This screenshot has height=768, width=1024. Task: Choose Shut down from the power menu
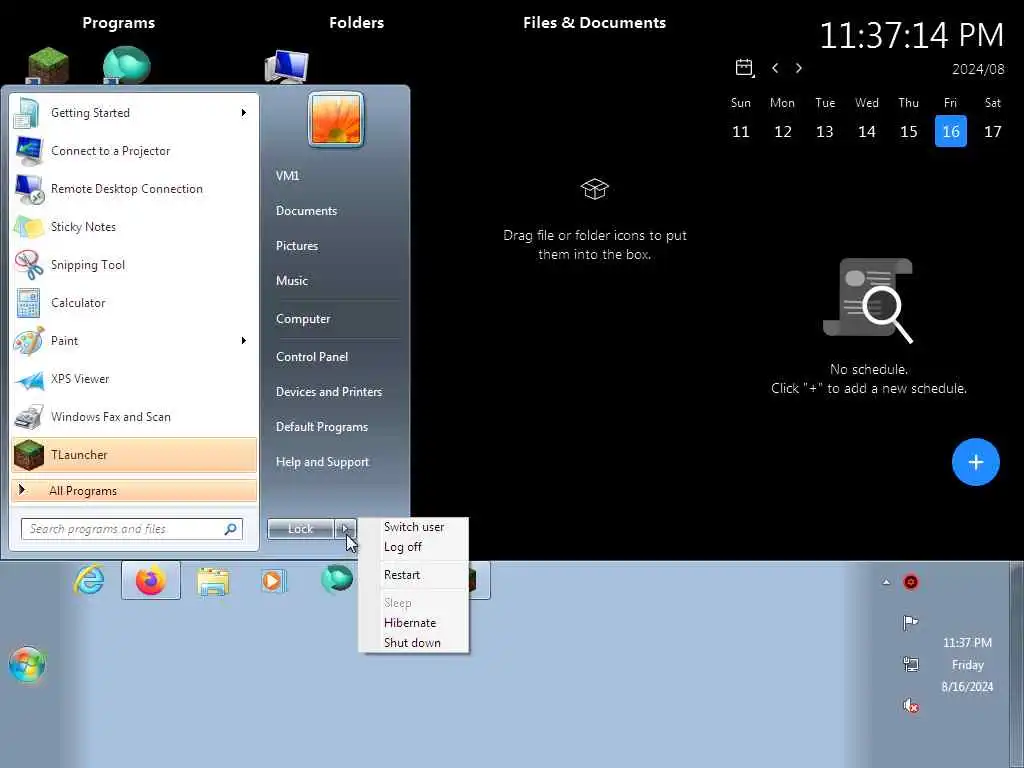pos(414,643)
